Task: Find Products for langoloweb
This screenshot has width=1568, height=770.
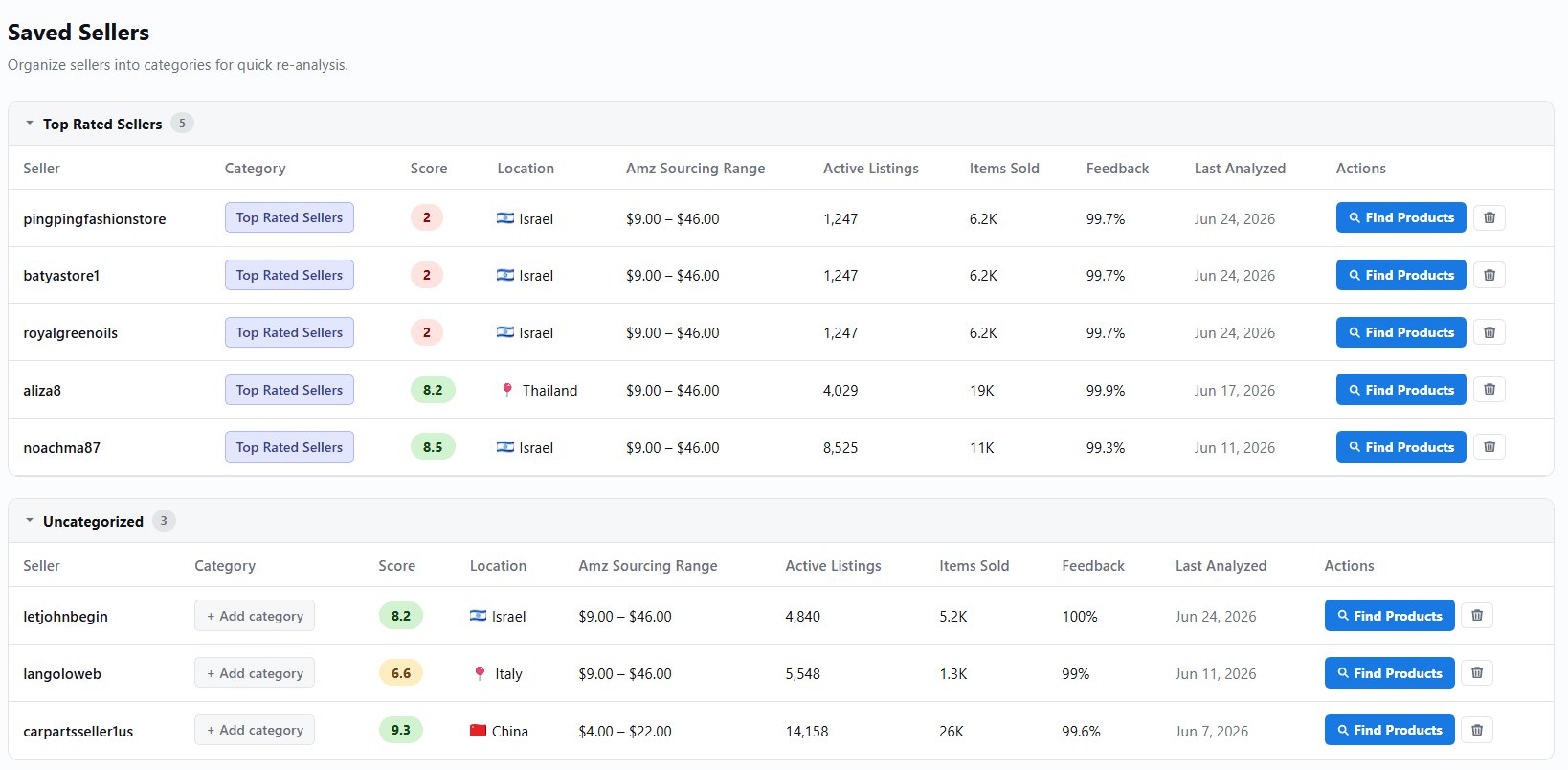Action: point(1389,673)
